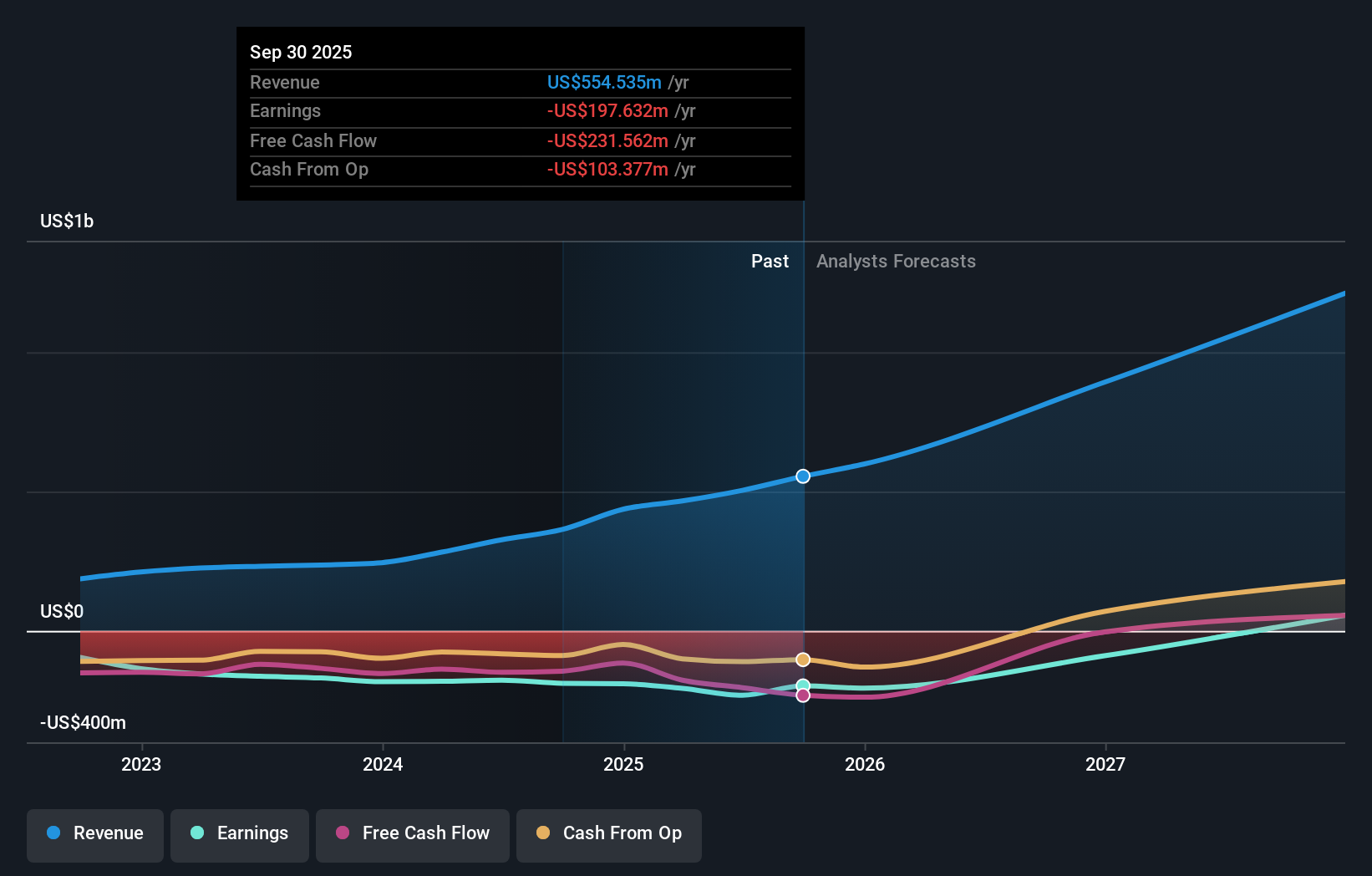Toggle the Revenue series visibility
Screen dimensions: 1372x876
tap(94, 833)
